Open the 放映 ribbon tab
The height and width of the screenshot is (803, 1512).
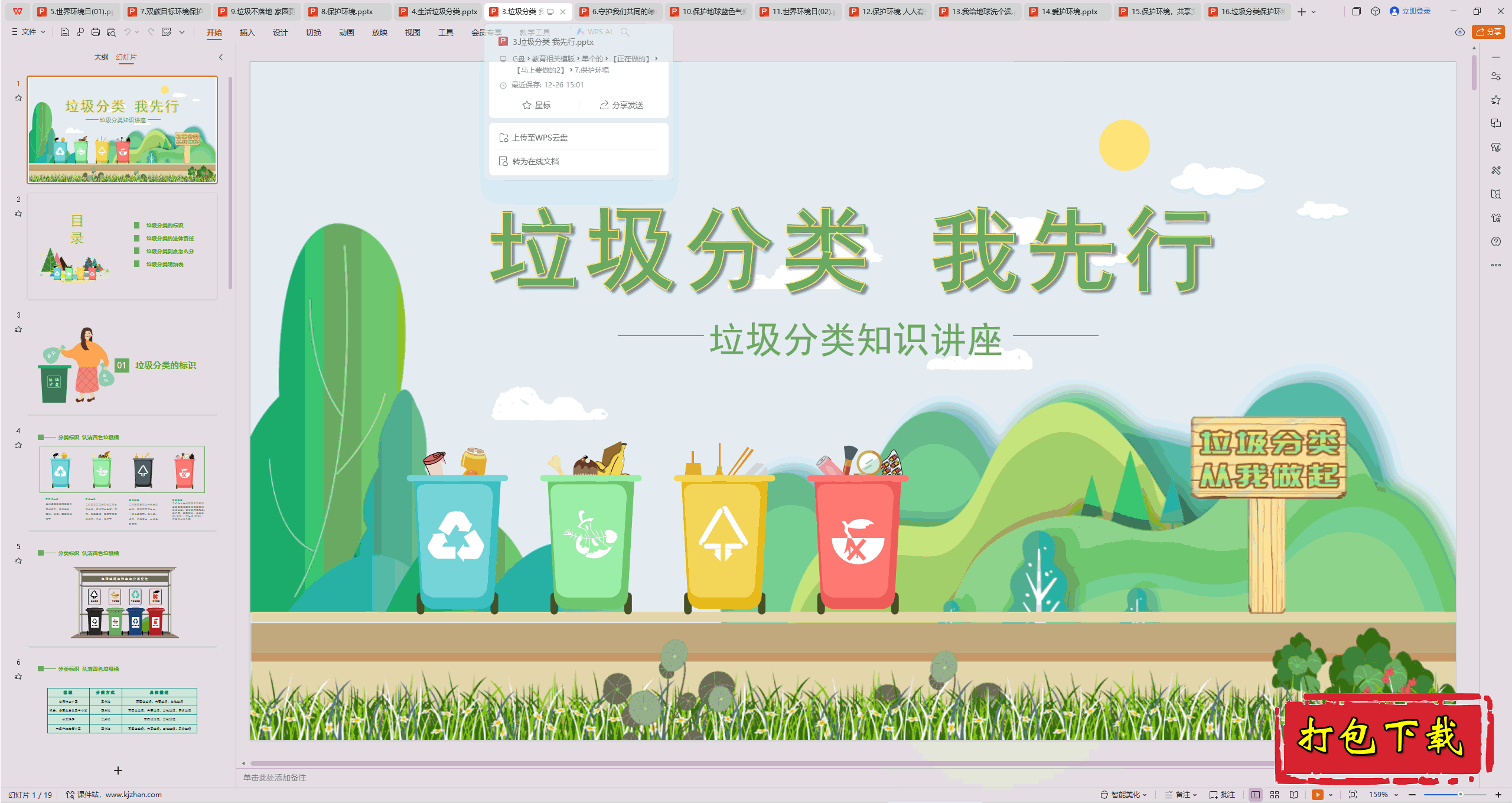pos(379,32)
